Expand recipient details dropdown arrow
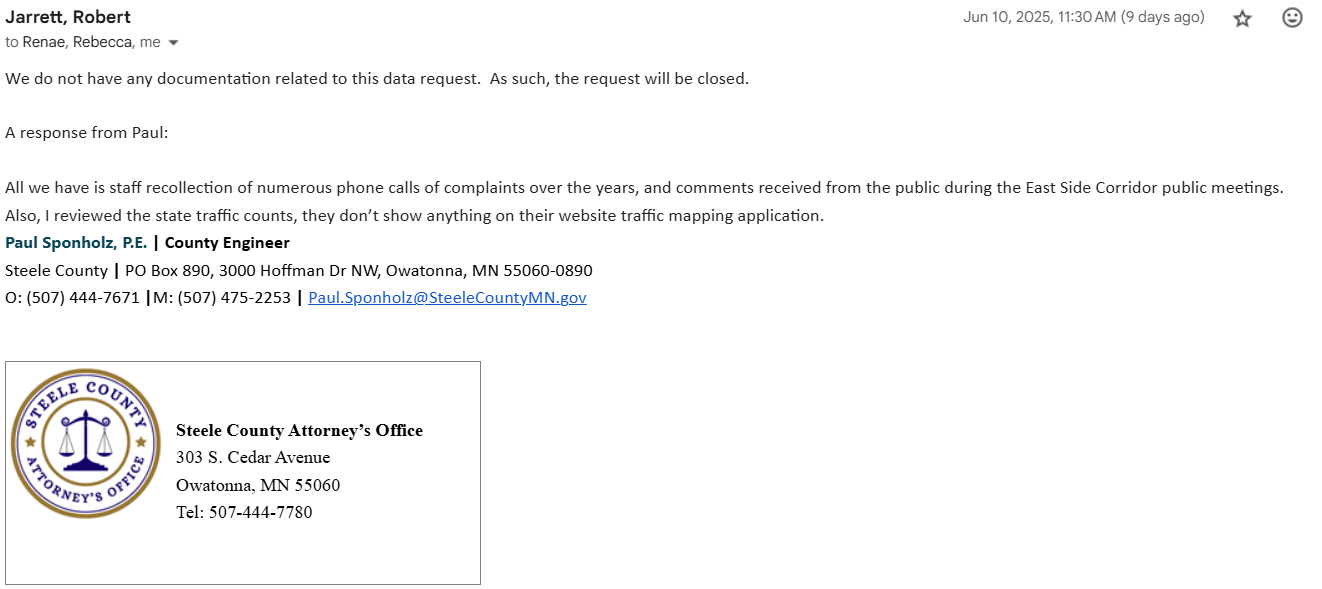Image resolution: width=1322 pixels, height=589 pixels. click(174, 43)
